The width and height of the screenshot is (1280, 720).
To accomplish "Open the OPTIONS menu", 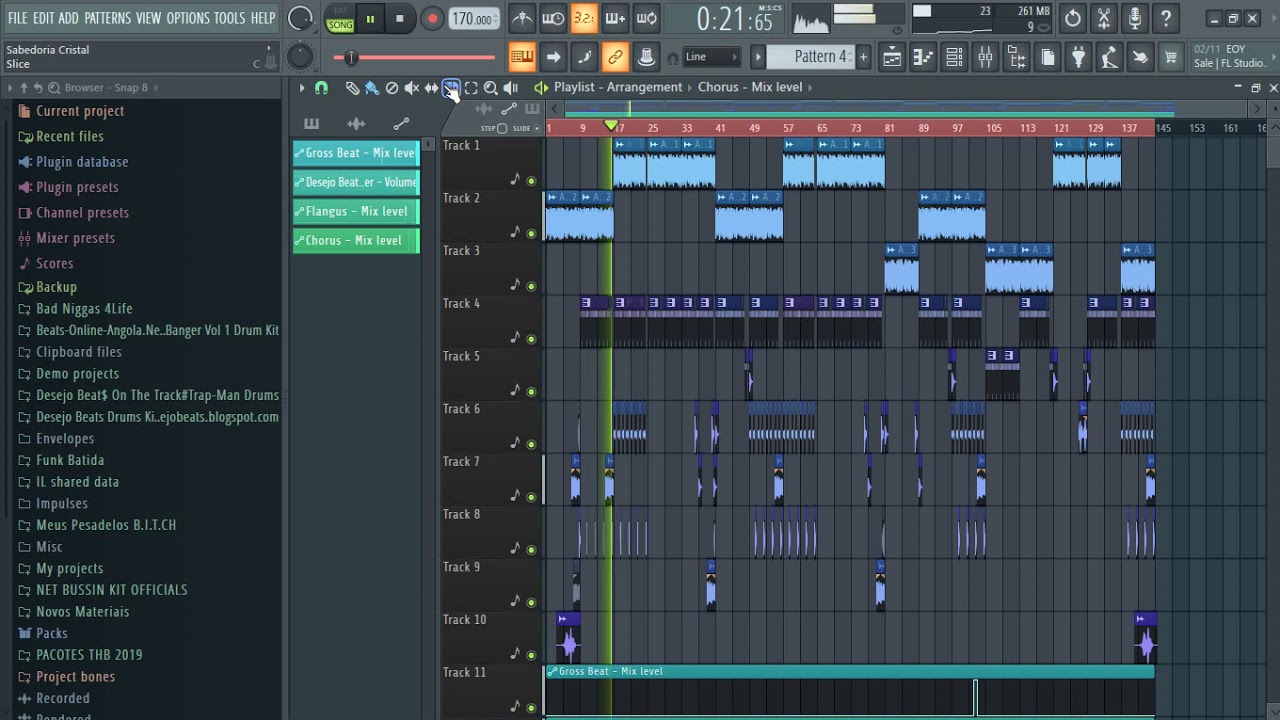I will click(188, 18).
